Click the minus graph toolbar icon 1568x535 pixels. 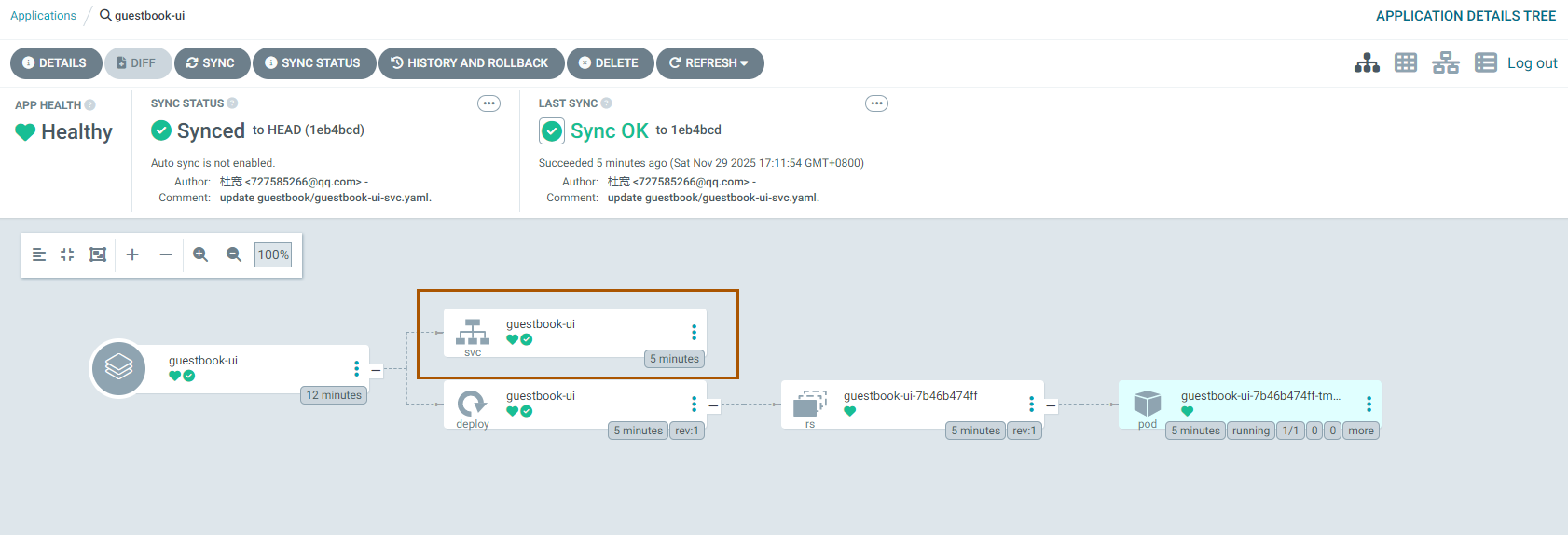166,254
